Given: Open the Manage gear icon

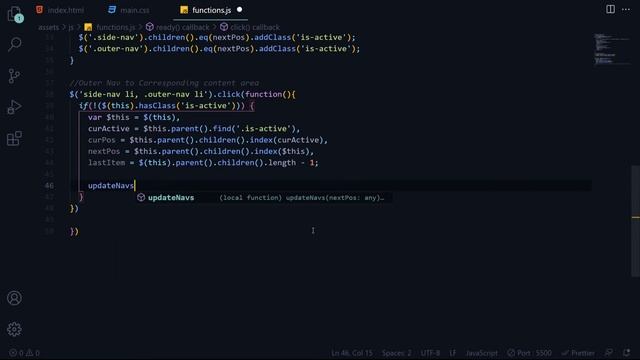Looking at the screenshot, I should pos(14,329).
